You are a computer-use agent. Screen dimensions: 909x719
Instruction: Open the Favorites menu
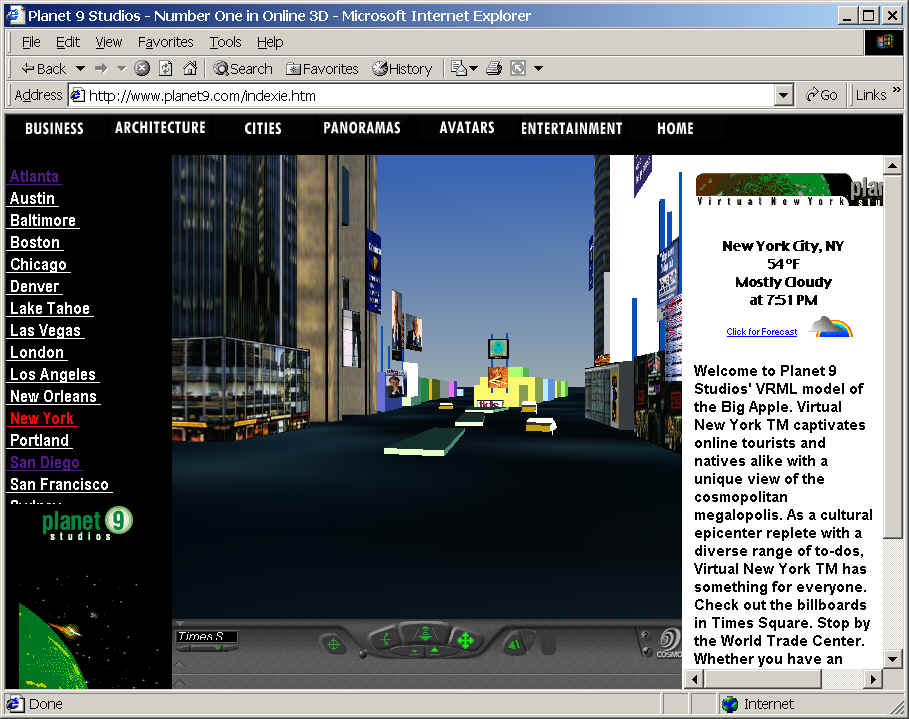pyautogui.click(x=165, y=42)
